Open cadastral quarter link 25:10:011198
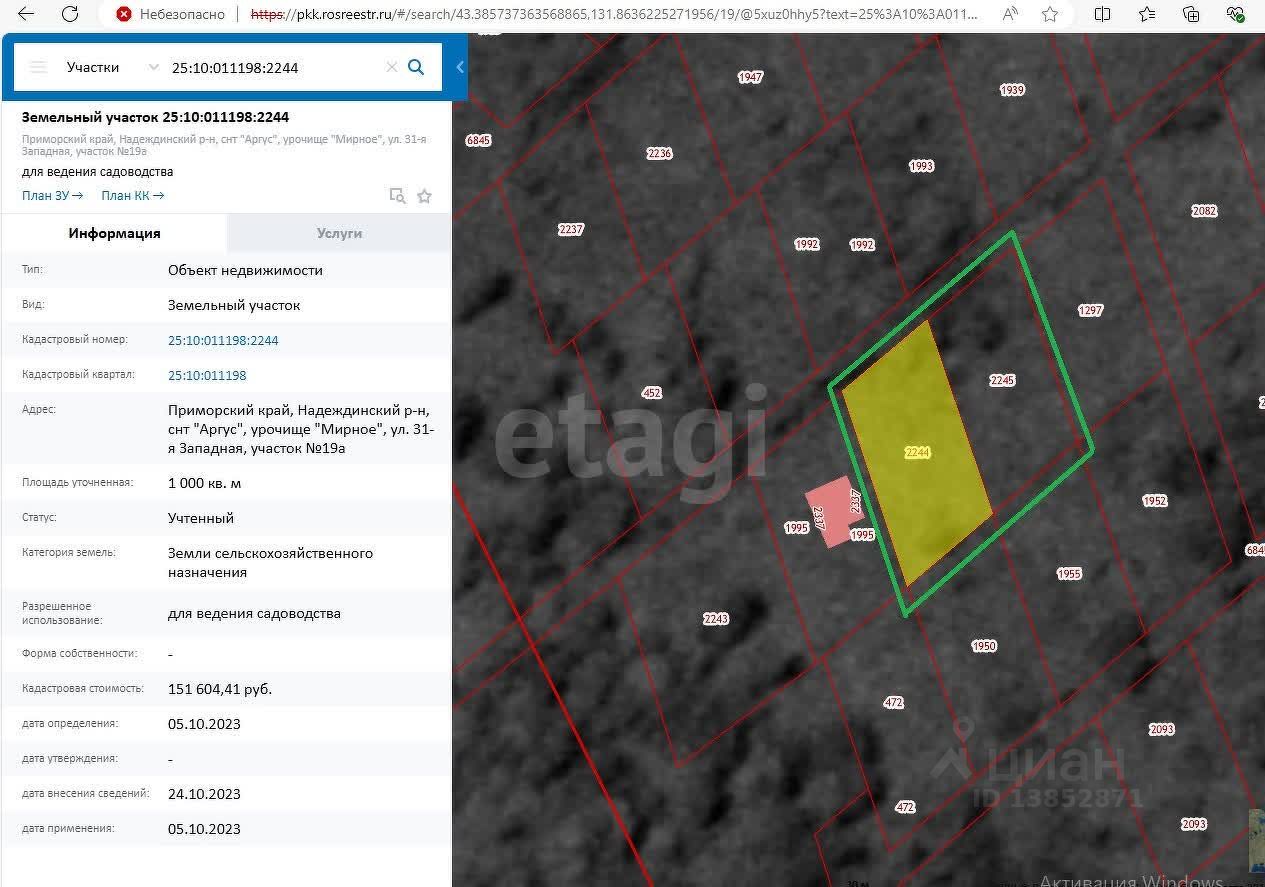This screenshot has width=1265, height=887. pyautogui.click(x=207, y=375)
